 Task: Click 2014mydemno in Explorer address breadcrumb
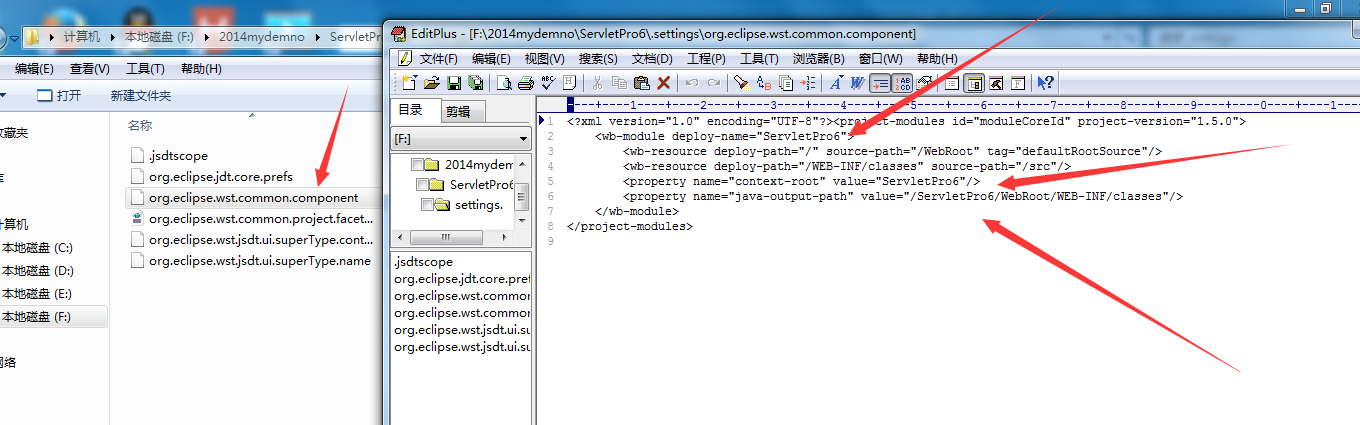pyautogui.click(x=260, y=36)
